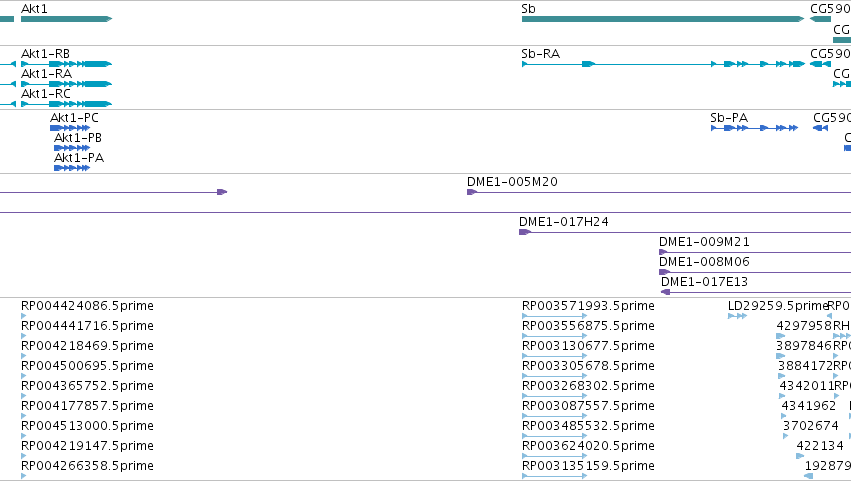Click the RP003135159.5prime EST label

pos(588,466)
